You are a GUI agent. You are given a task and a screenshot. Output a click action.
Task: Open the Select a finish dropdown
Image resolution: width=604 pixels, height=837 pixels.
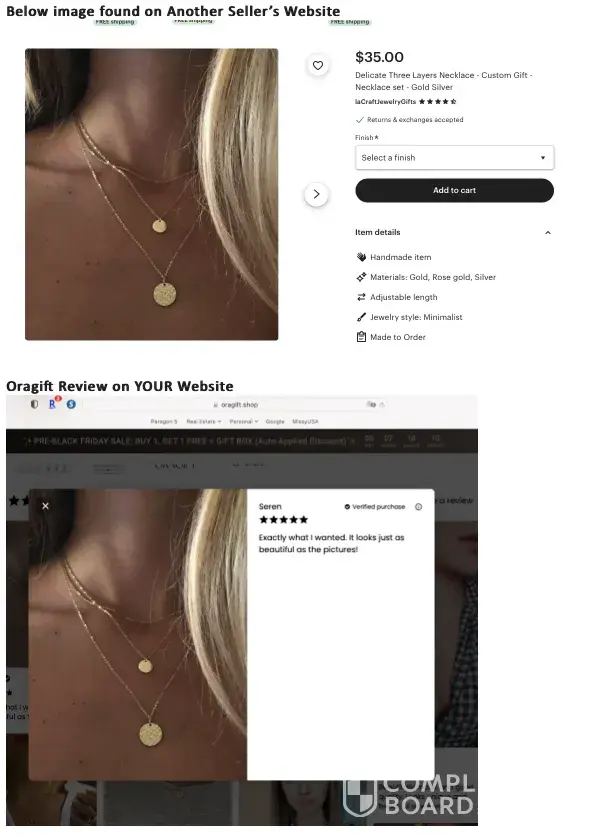point(455,158)
